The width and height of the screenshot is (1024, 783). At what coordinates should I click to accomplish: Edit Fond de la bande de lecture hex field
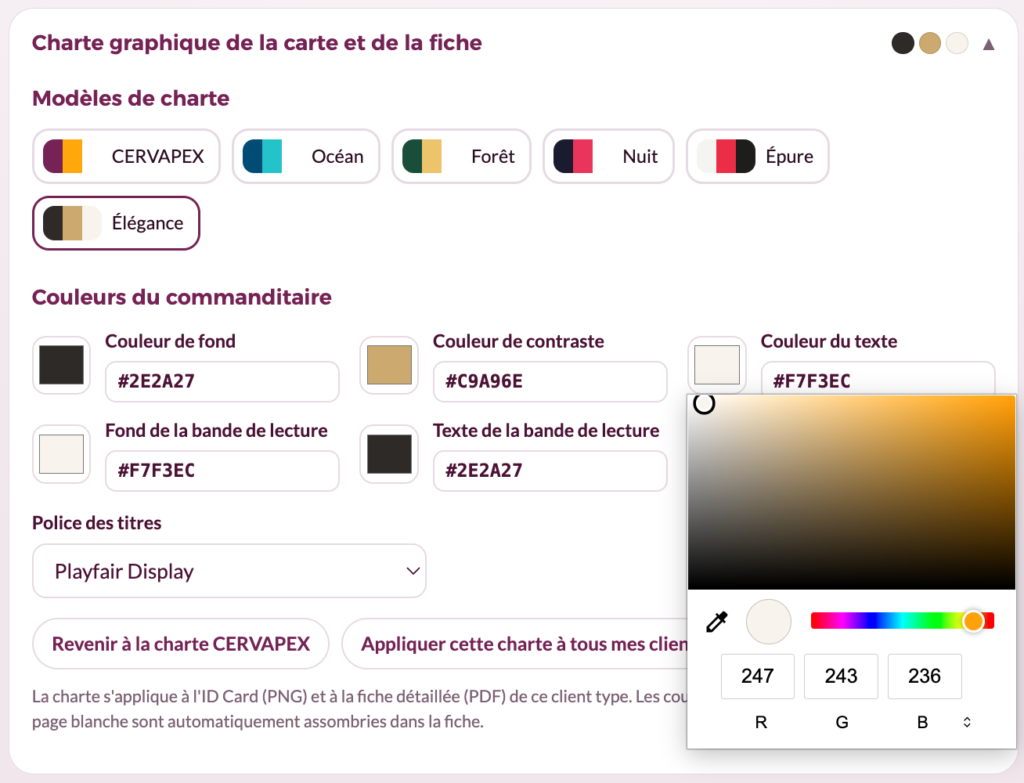222,471
